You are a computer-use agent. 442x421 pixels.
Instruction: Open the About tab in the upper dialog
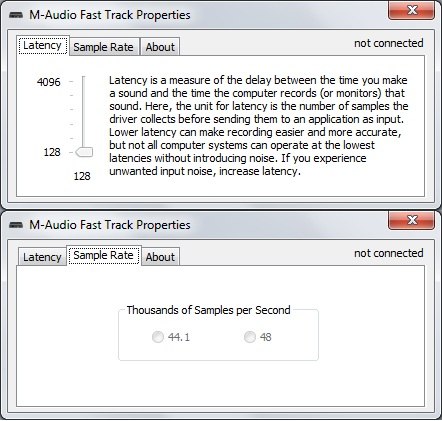coord(160,47)
